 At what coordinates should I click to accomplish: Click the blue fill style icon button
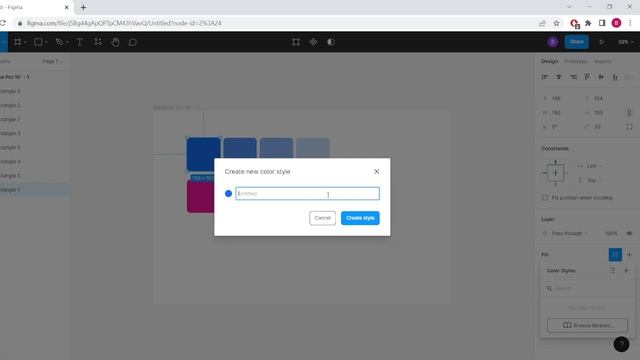coord(615,255)
